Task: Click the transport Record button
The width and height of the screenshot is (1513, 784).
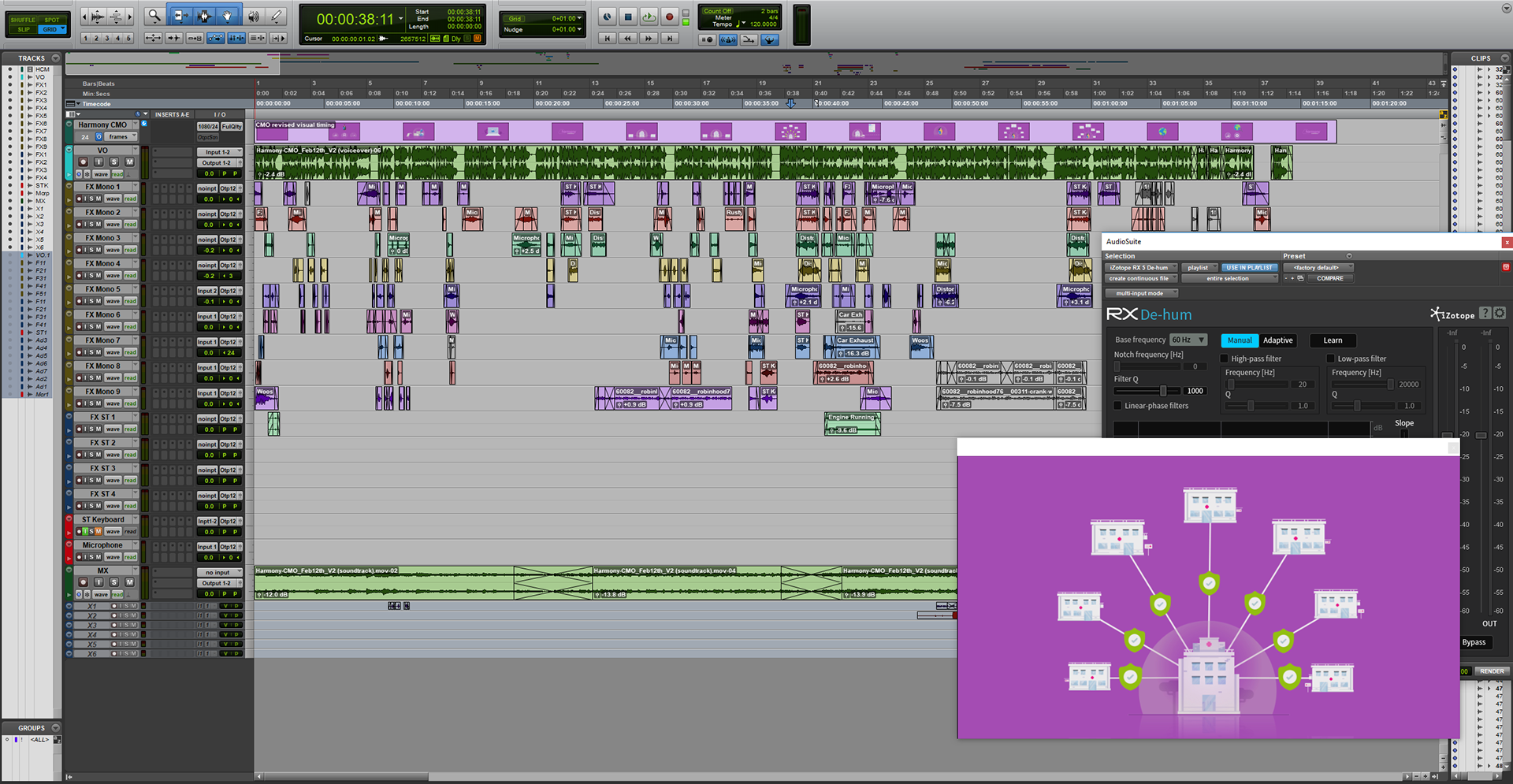Action: [x=669, y=16]
